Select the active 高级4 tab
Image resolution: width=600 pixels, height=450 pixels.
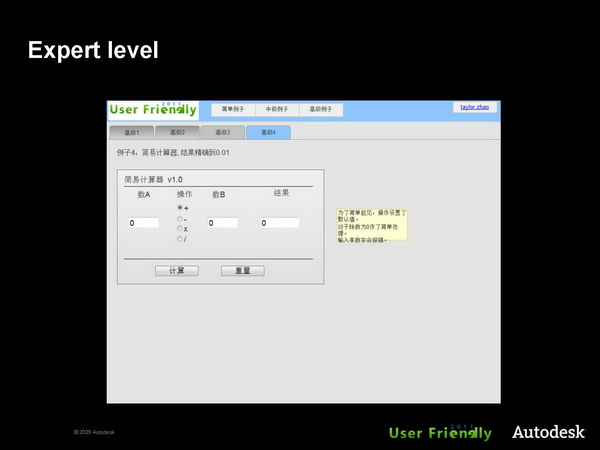[268, 132]
